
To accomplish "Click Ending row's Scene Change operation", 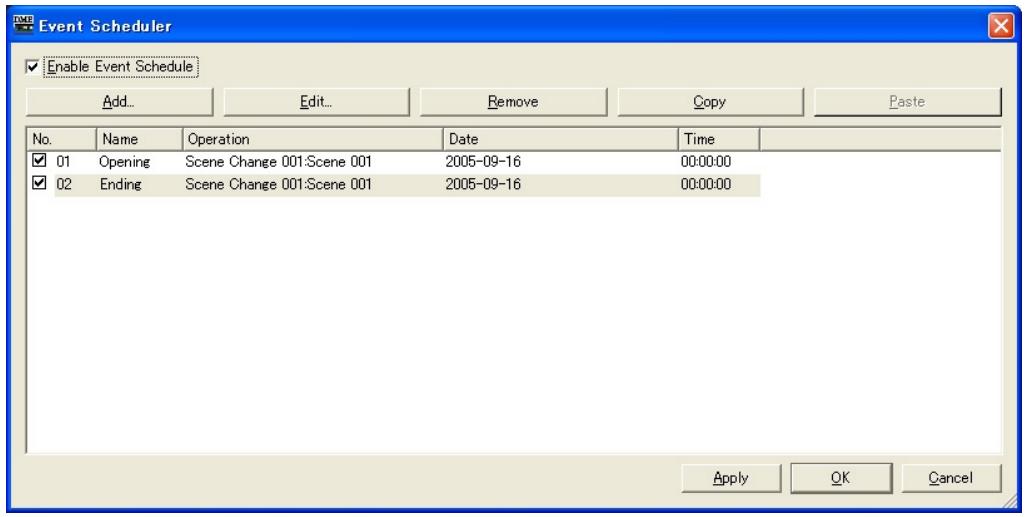I will coord(278,185).
